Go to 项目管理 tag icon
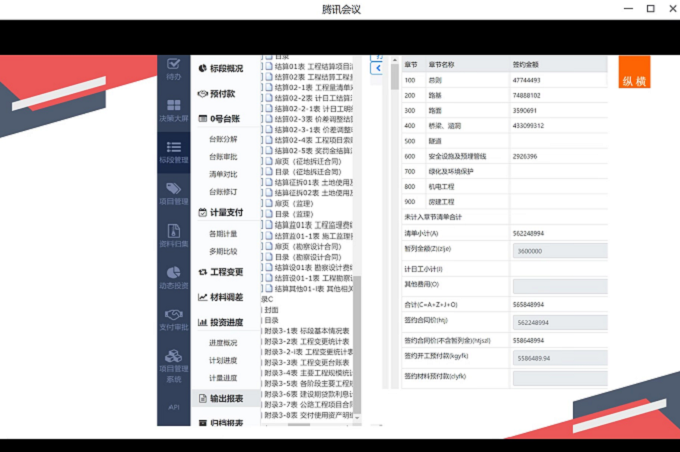 pos(173,192)
